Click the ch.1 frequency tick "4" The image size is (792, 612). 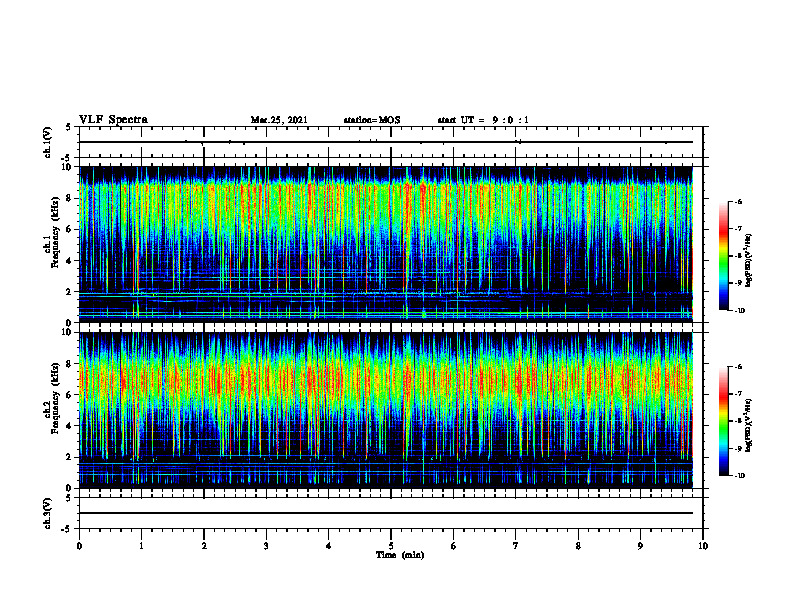69,261
